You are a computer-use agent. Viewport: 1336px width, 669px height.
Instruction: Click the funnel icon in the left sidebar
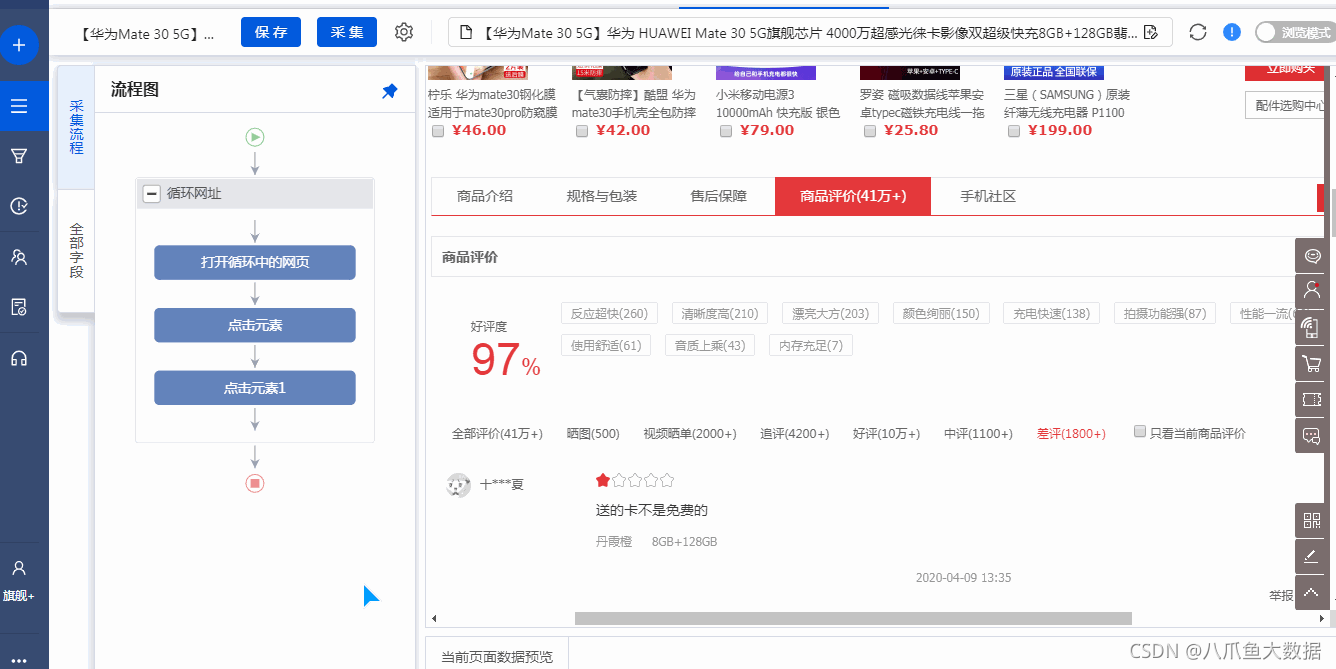coord(19,156)
